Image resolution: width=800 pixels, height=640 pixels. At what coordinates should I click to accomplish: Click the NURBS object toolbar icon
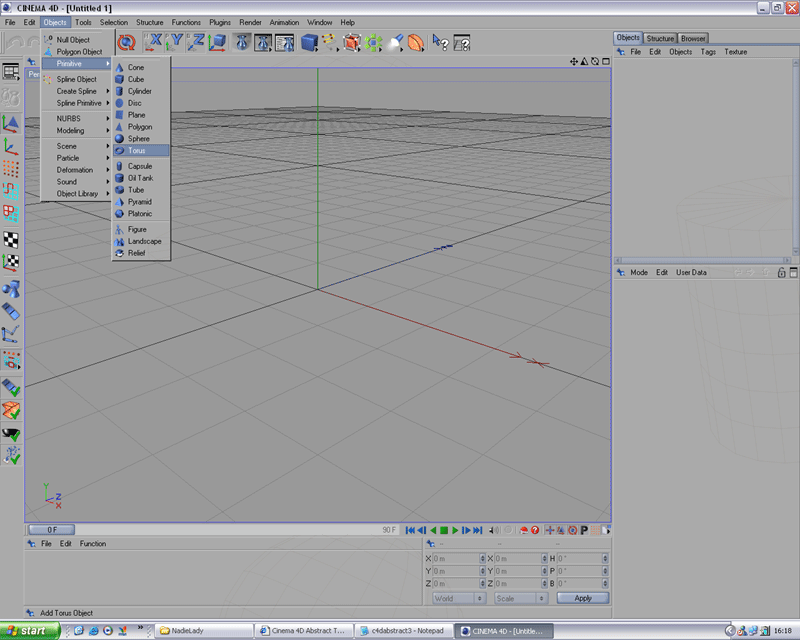[x=352, y=42]
